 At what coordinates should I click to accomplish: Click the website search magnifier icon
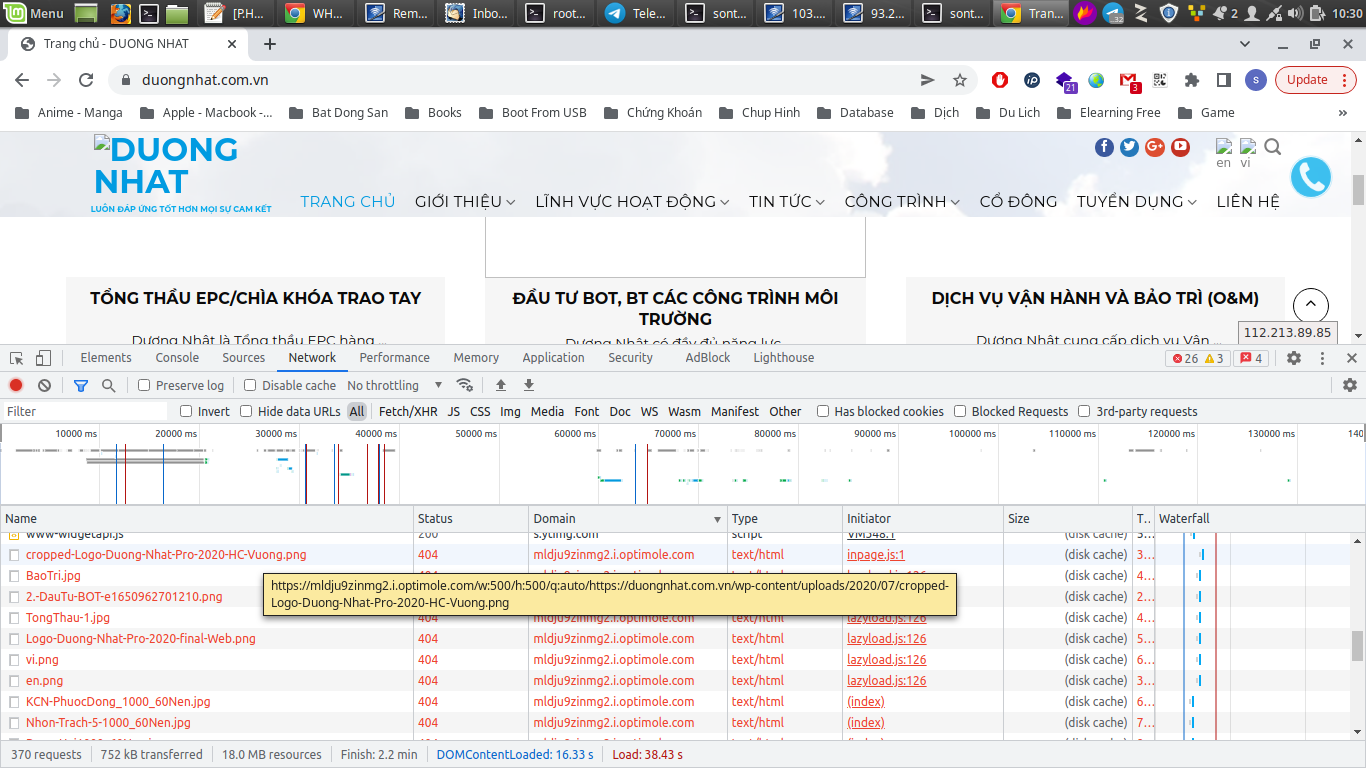tap(1272, 147)
